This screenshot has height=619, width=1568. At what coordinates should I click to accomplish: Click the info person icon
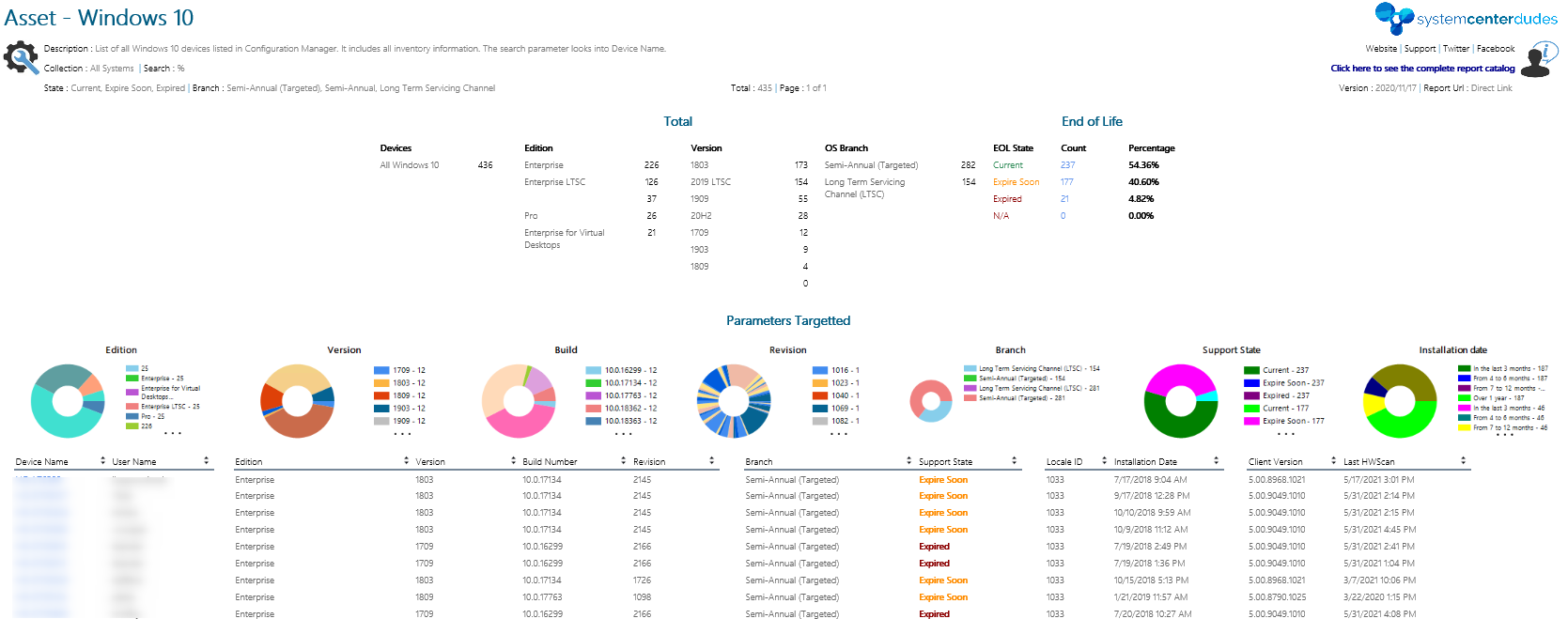click(1540, 60)
